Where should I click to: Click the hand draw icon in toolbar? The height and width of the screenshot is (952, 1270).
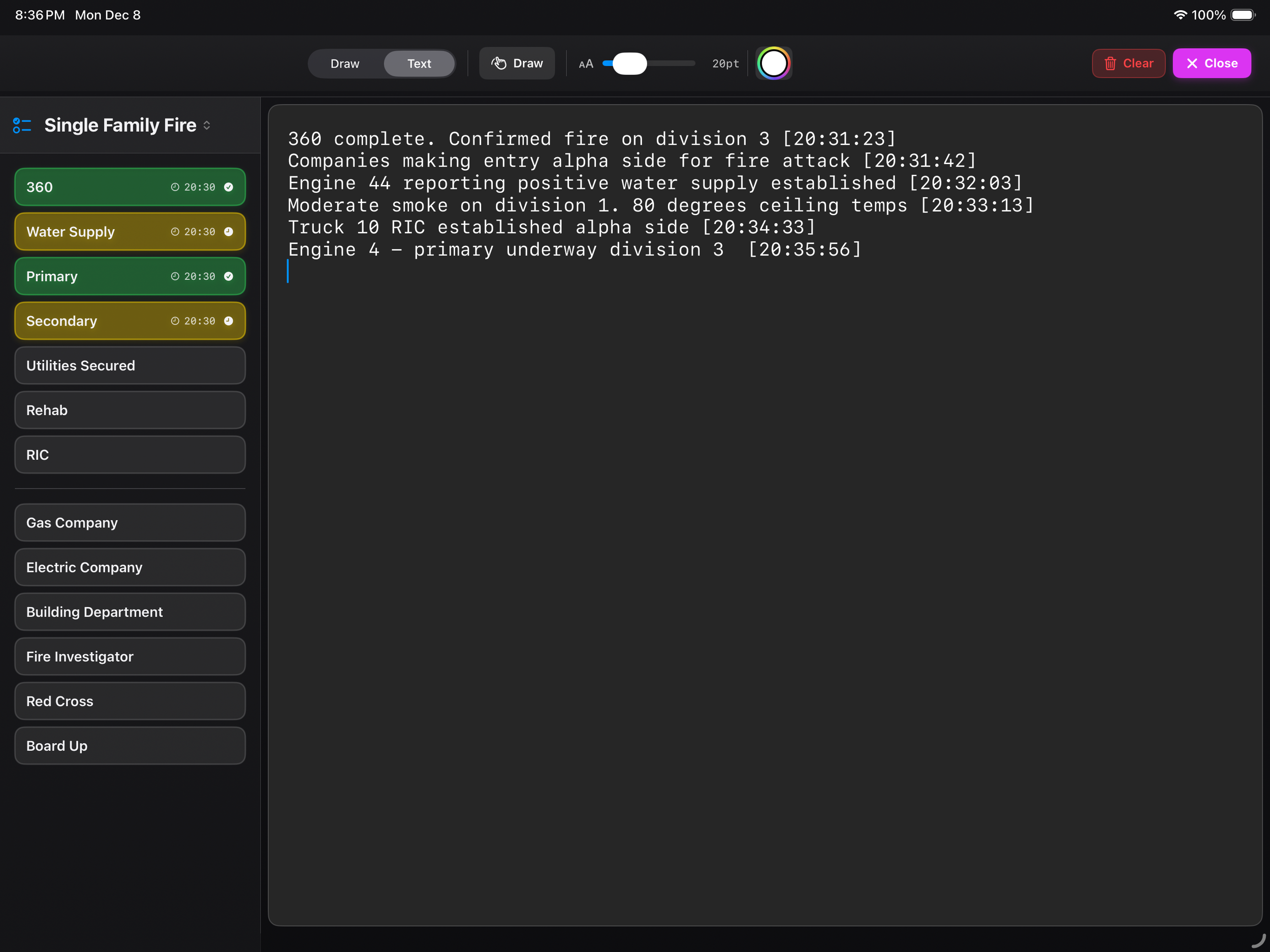[x=499, y=63]
